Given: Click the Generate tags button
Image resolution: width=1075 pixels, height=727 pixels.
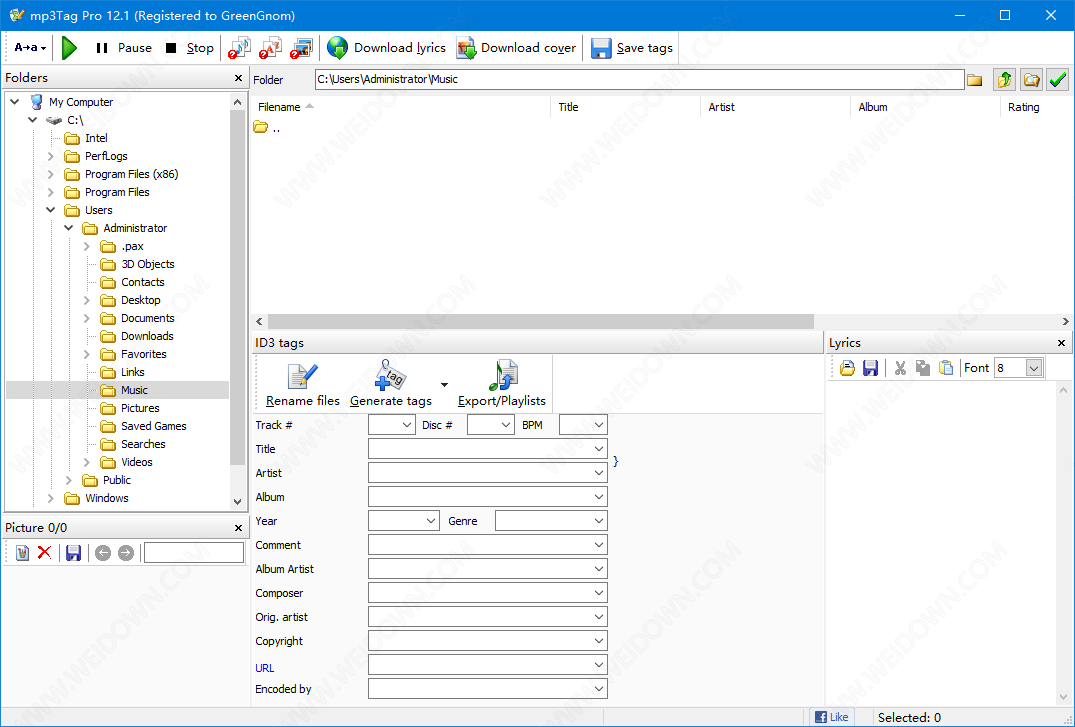Looking at the screenshot, I should [x=391, y=385].
